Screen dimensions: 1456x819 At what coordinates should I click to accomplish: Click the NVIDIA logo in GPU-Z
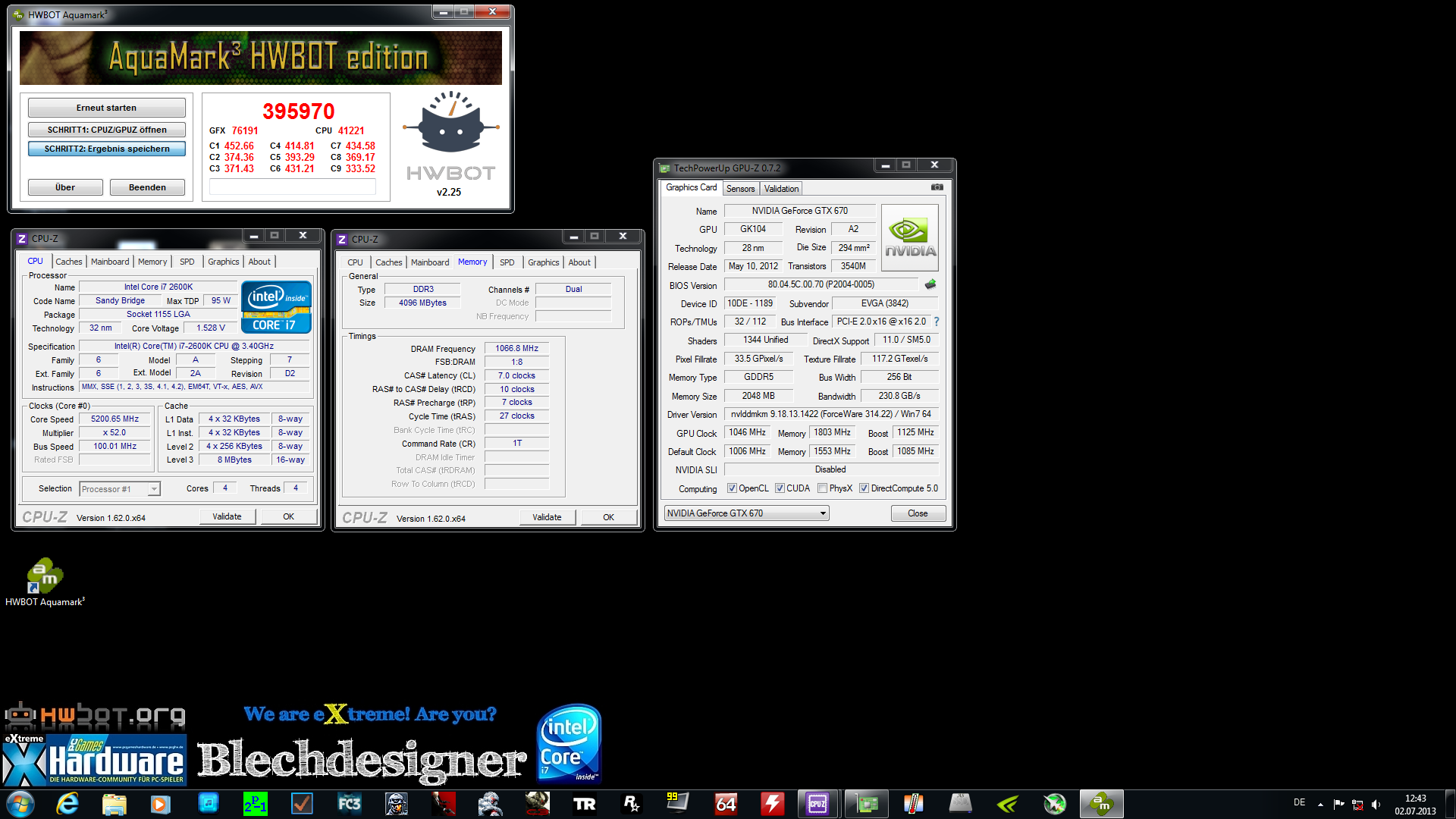910,237
